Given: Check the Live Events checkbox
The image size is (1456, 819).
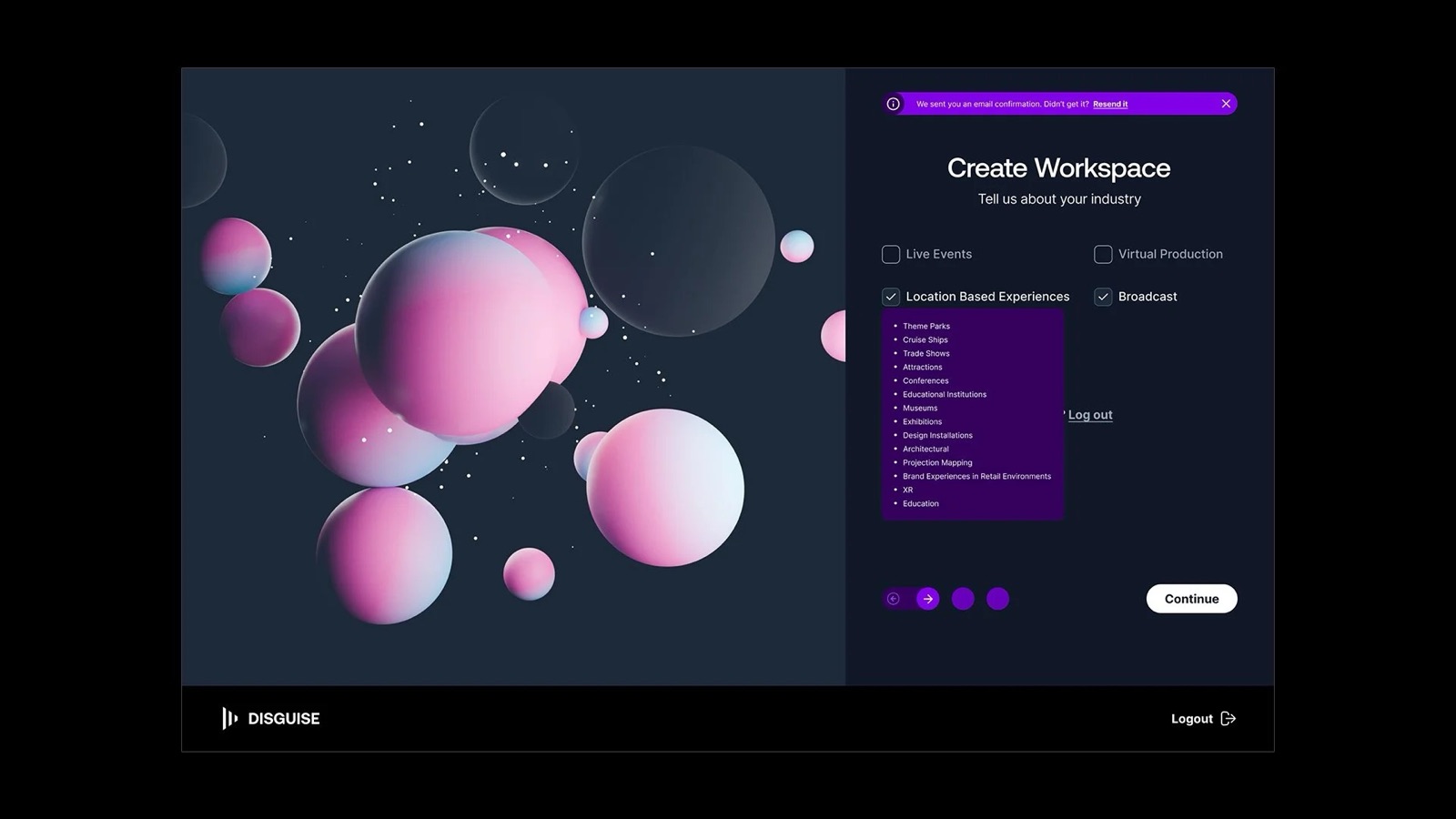Looking at the screenshot, I should tap(891, 254).
